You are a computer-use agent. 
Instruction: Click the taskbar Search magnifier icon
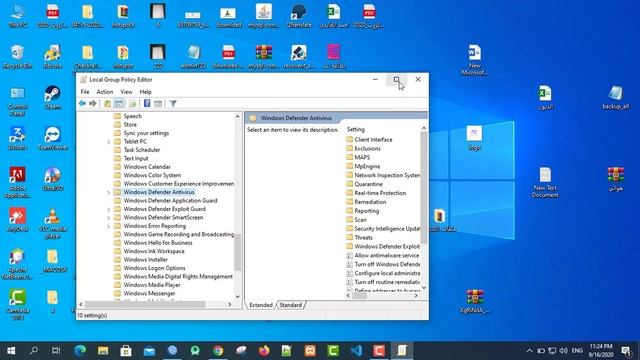pos(34,351)
